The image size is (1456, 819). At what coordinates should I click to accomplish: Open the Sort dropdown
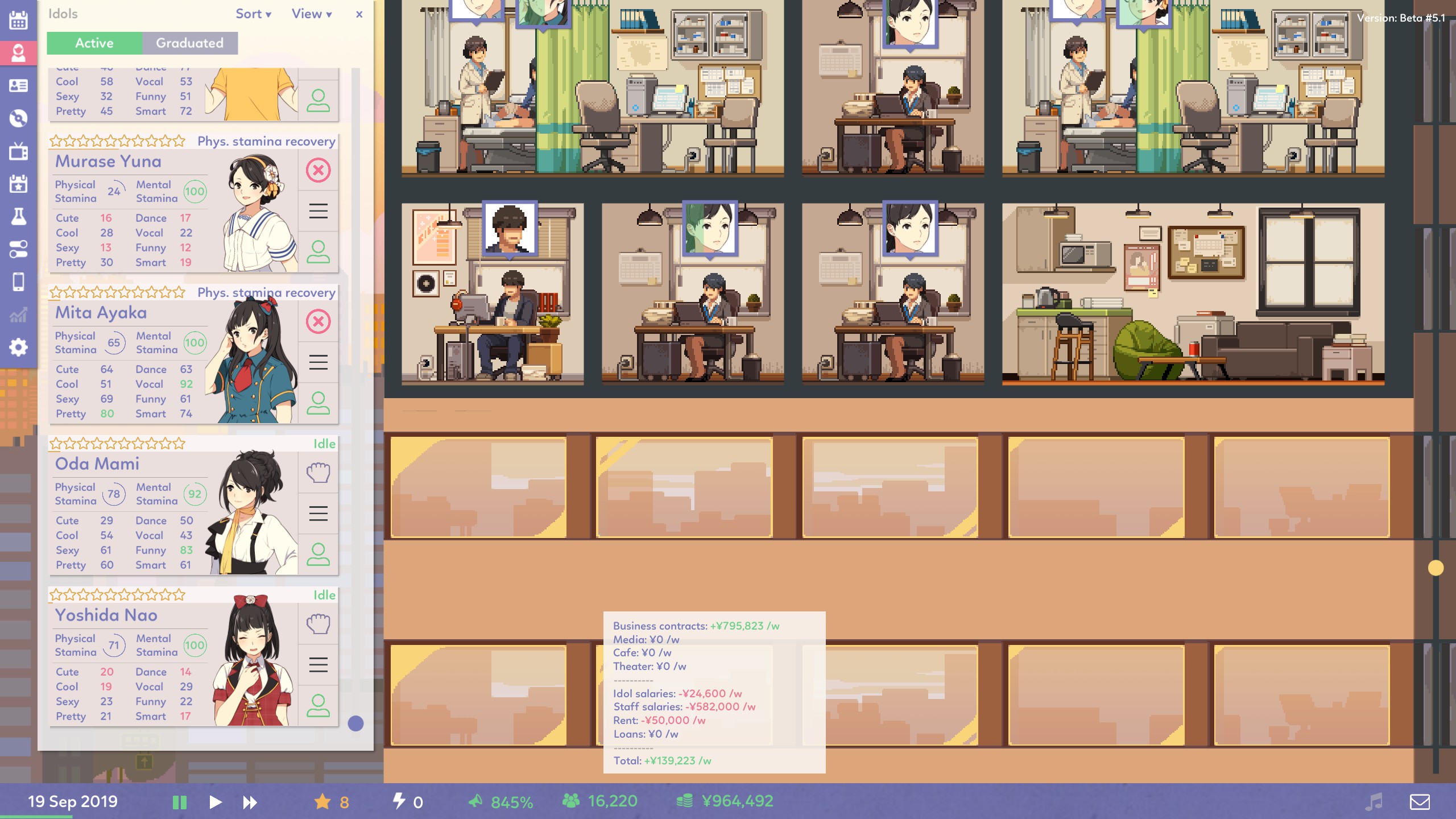click(253, 14)
